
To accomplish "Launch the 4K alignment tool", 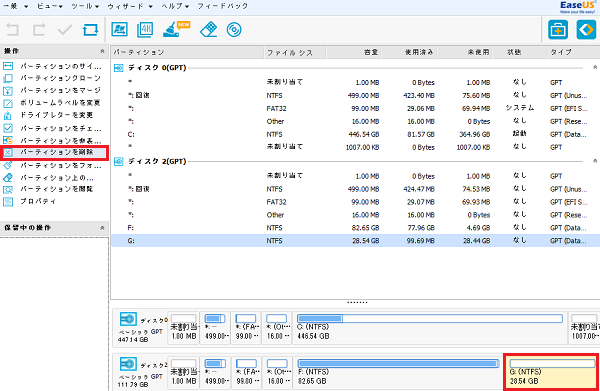I will [145, 29].
